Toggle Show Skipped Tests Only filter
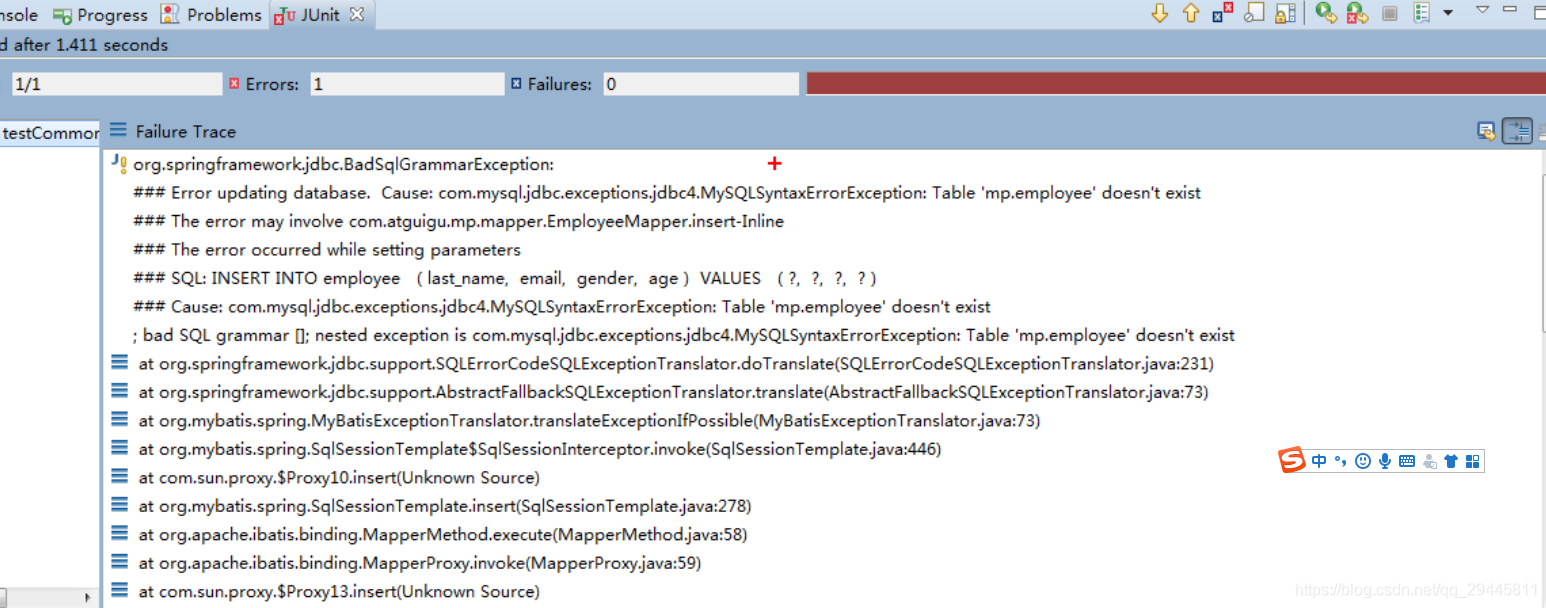Screen dimensions: 1546x608 (1254, 13)
